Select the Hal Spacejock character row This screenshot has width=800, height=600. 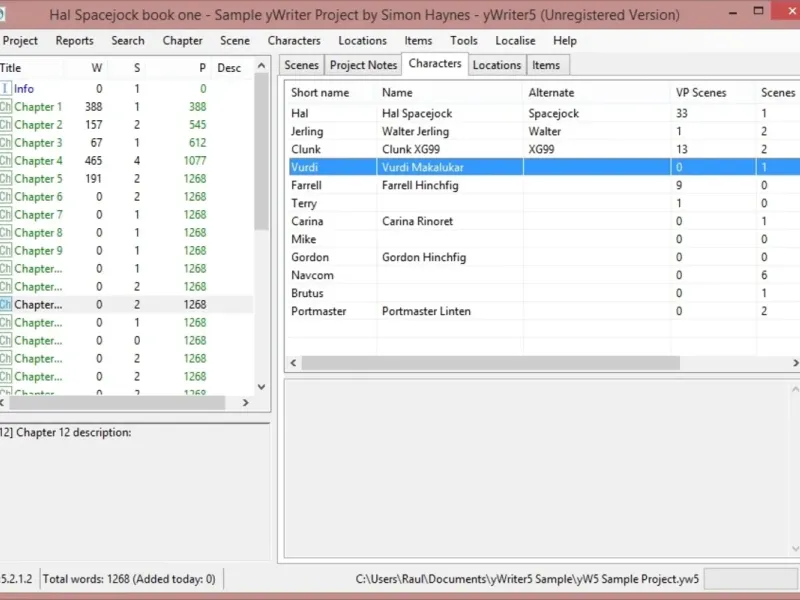point(543,113)
